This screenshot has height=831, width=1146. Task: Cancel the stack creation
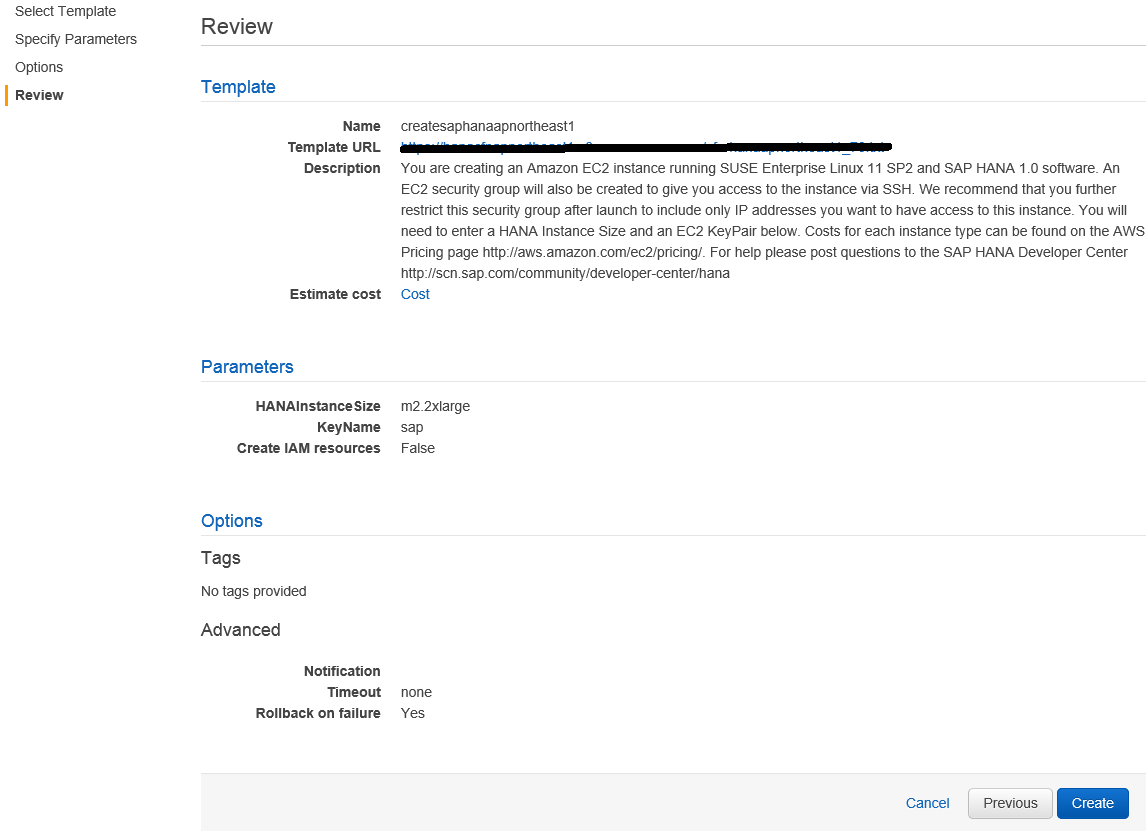point(927,803)
